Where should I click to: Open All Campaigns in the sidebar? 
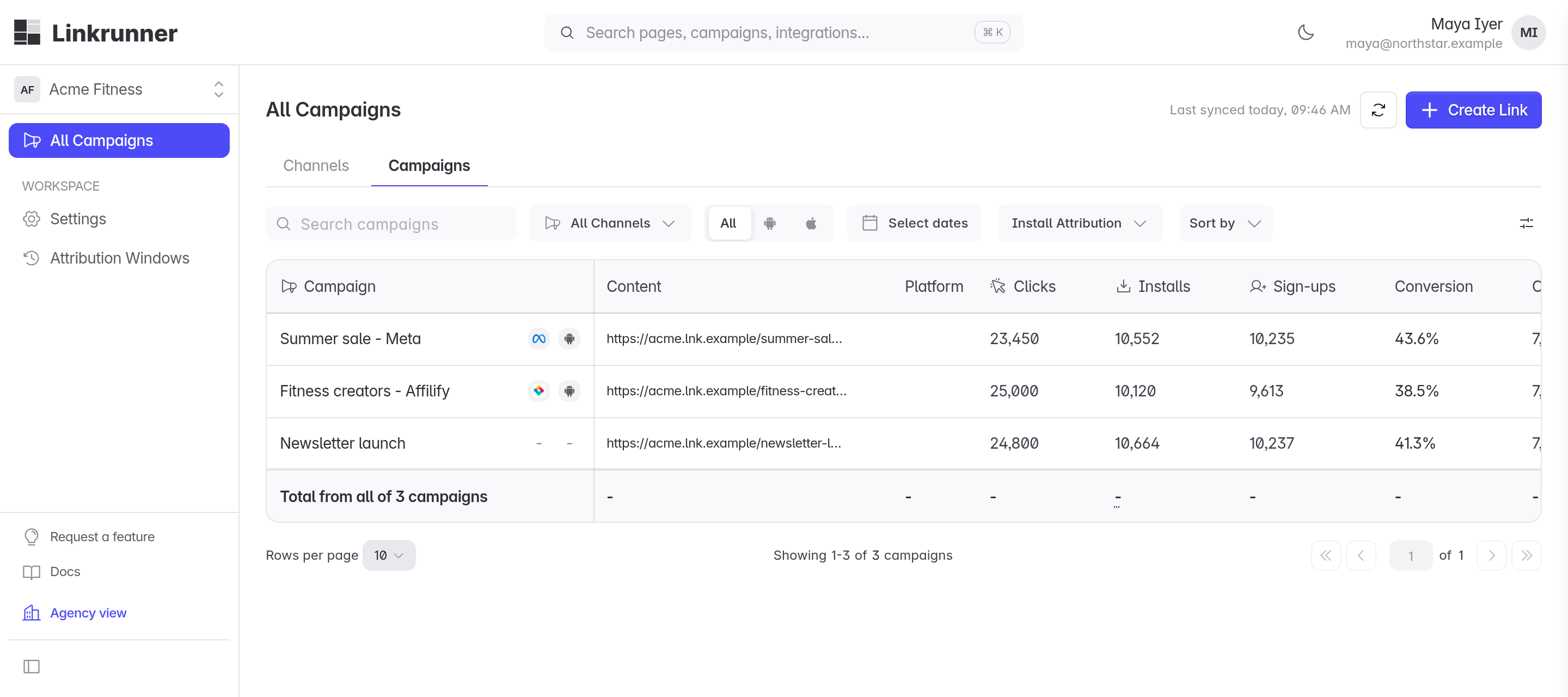point(119,140)
